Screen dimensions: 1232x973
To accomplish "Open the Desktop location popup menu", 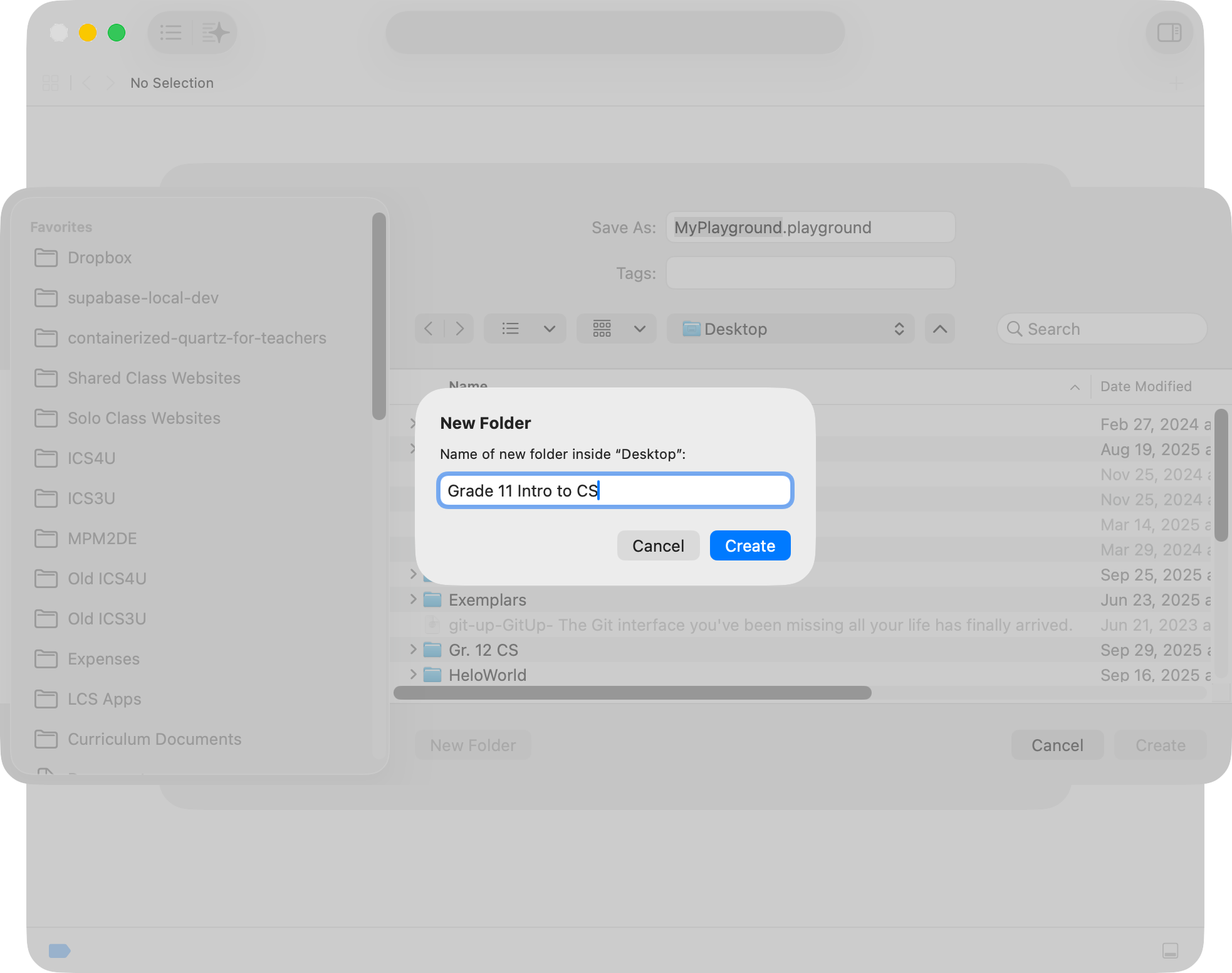I will (x=790, y=329).
